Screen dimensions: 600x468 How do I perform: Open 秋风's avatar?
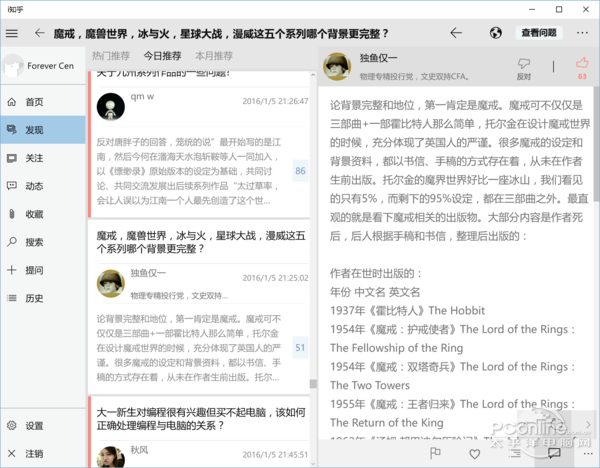point(111,457)
